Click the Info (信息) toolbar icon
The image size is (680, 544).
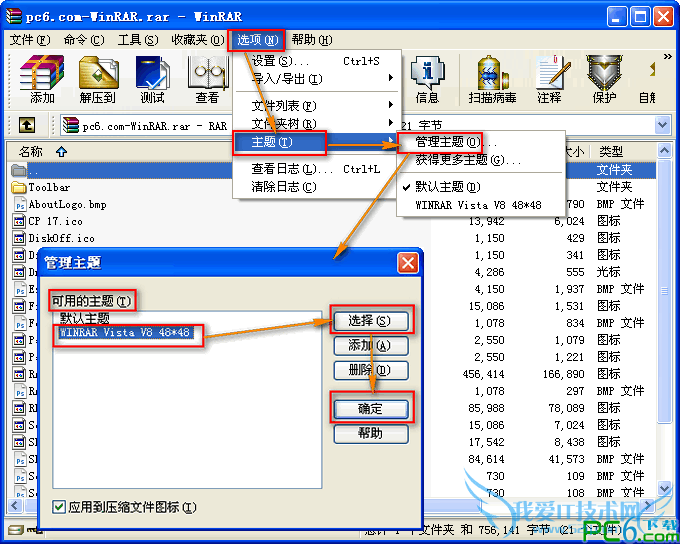click(427, 79)
